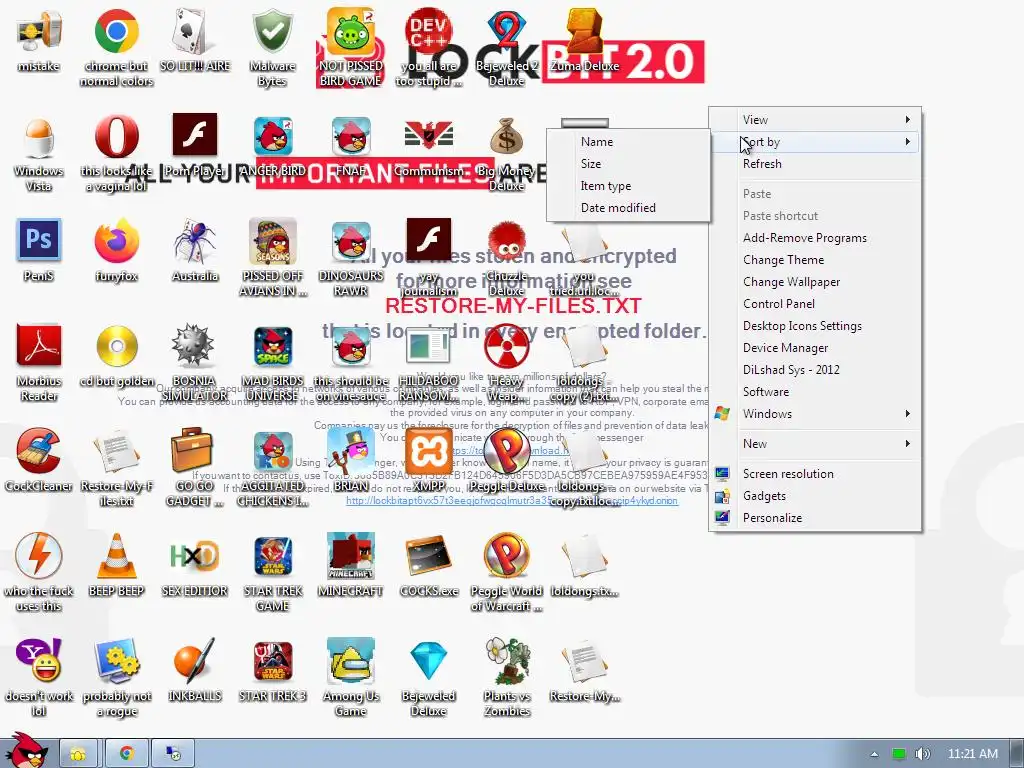Image resolution: width=1024 pixels, height=768 pixels.
Task: Choose Desktop Icons Settings entry
Action: 815,326
